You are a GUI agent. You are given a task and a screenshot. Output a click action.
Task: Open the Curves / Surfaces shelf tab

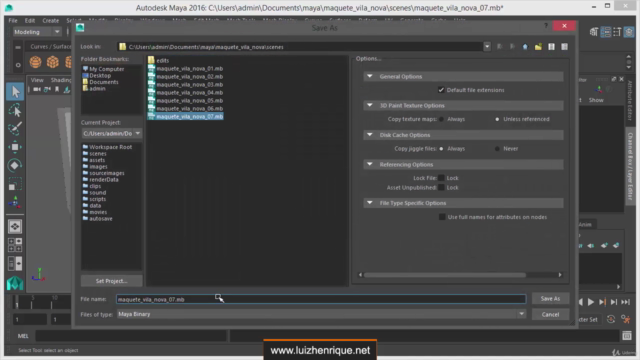pos(51,47)
